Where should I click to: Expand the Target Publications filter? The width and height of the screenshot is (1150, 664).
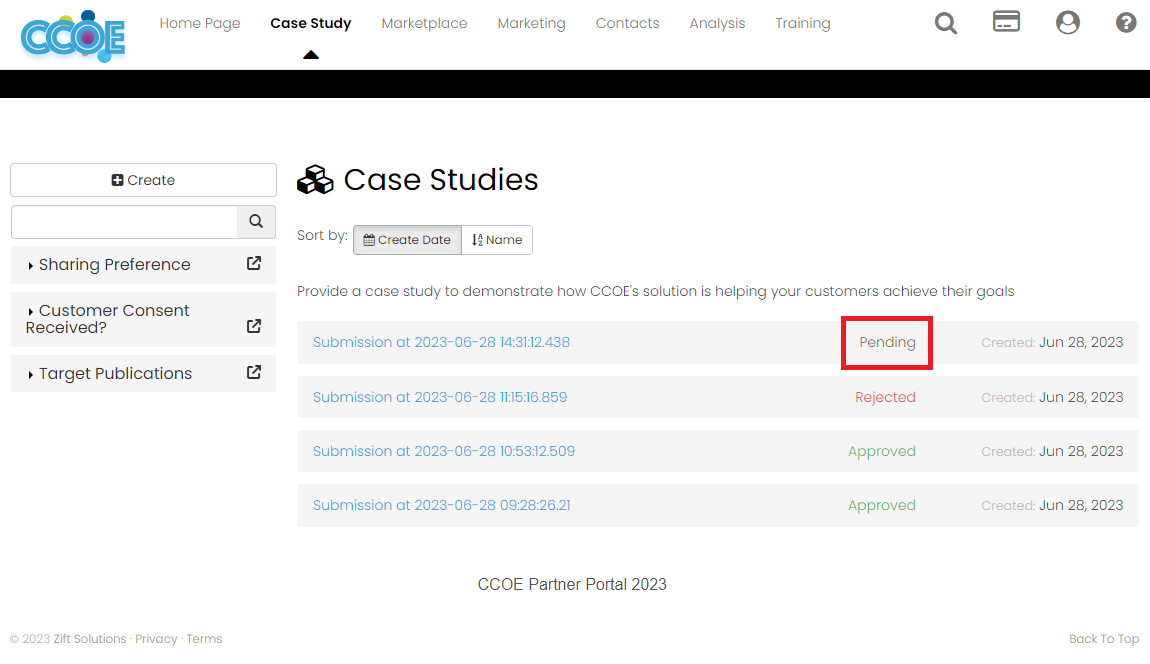coord(115,374)
